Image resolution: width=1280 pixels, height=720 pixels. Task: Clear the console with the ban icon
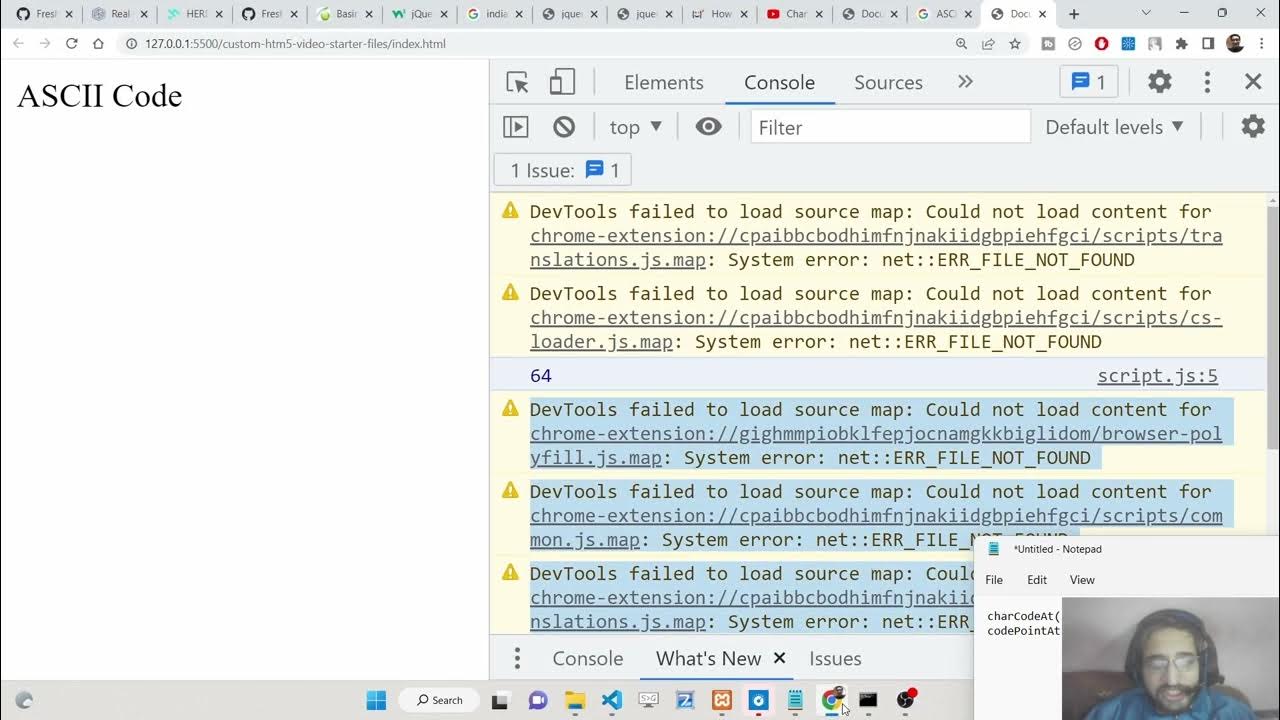click(564, 127)
